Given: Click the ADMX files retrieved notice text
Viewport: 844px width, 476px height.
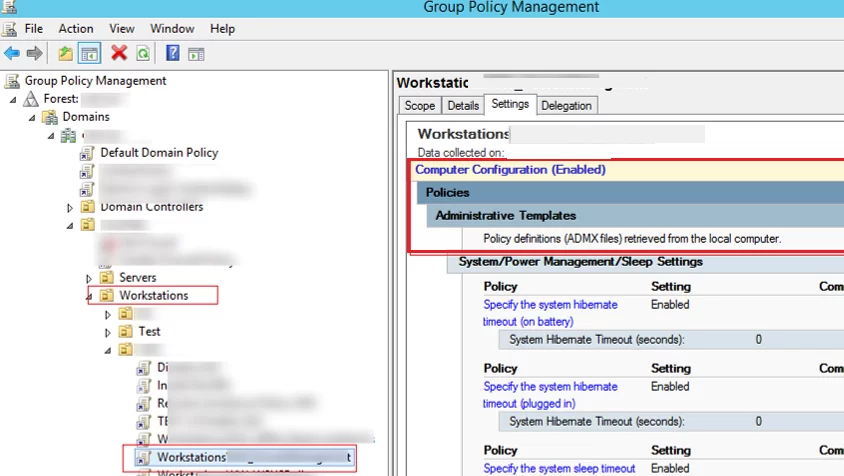Looking at the screenshot, I should tap(632, 239).
